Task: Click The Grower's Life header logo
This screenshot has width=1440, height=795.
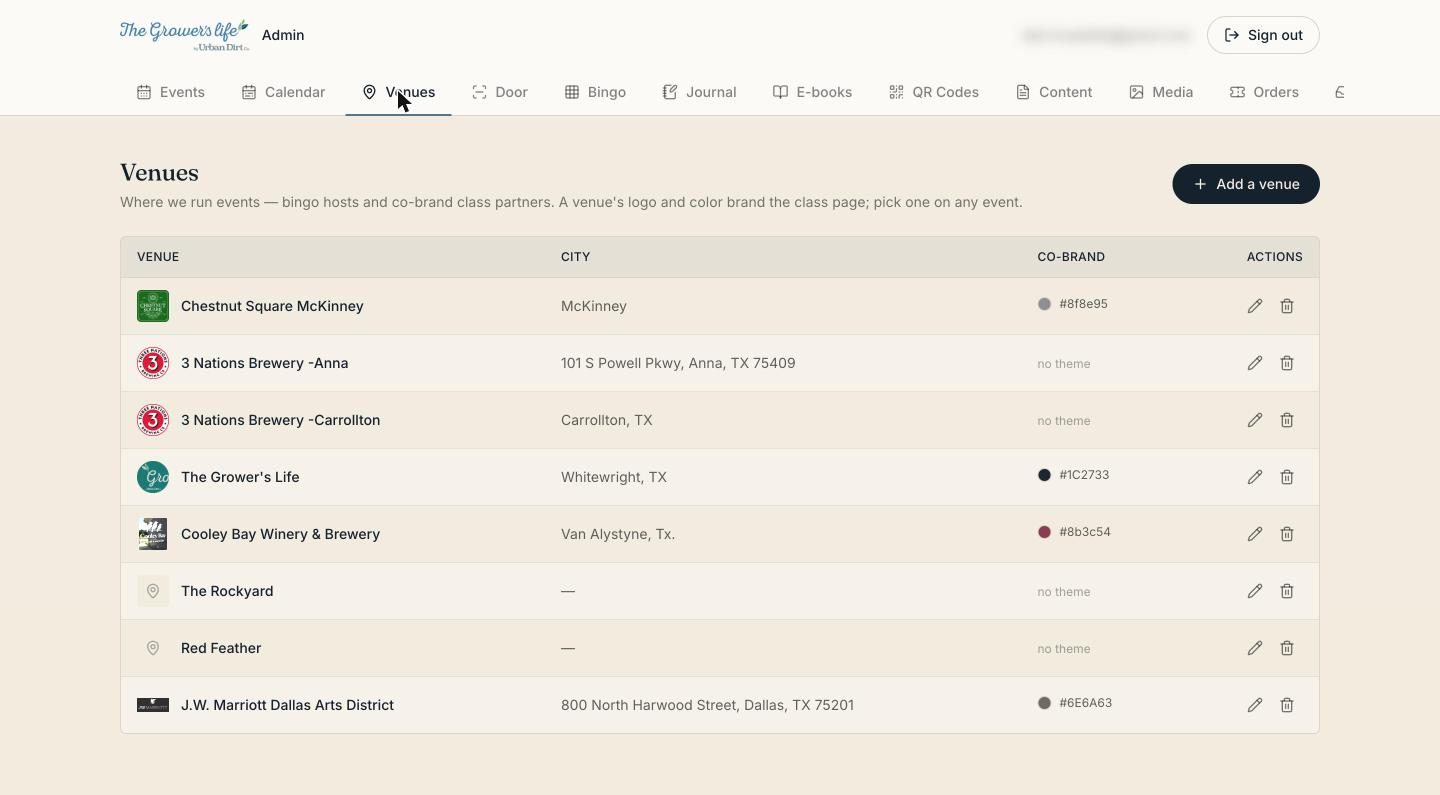Action: [184, 35]
